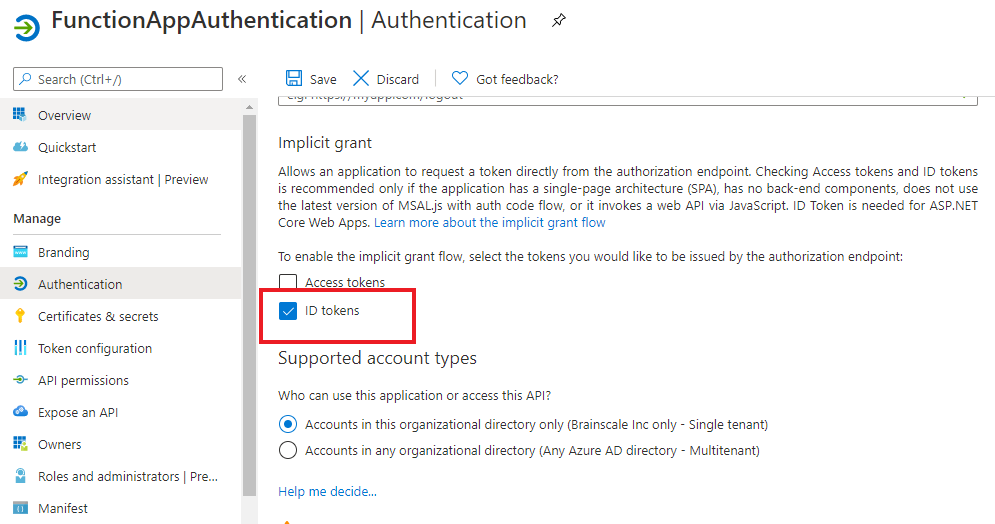Enable the Access tokens checkbox
Image resolution: width=995 pixels, height=524 pixels.
[288, 282]
